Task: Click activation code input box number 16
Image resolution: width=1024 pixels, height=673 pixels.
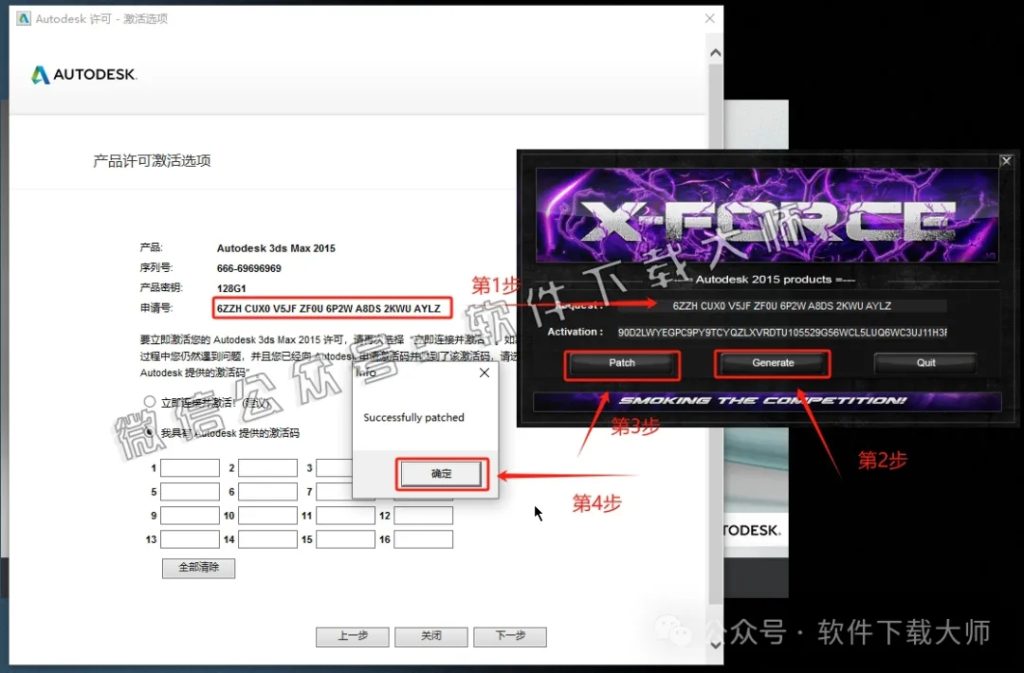Action: (x=422, y=539)
